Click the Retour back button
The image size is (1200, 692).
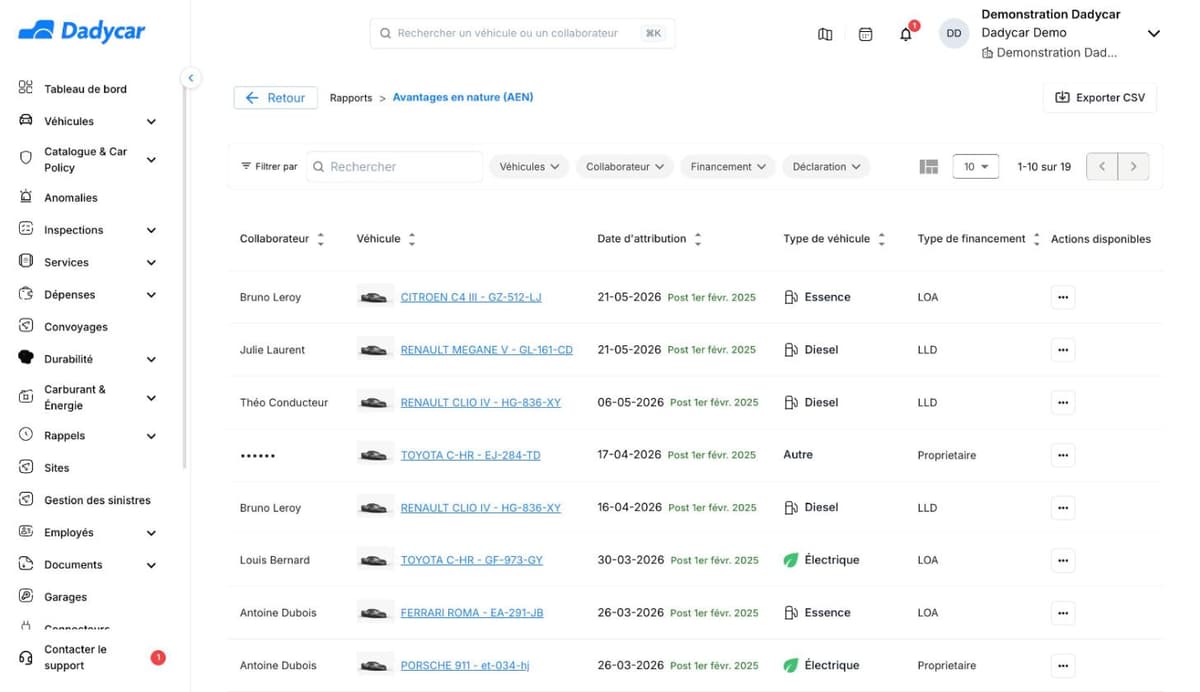point(276,98)
